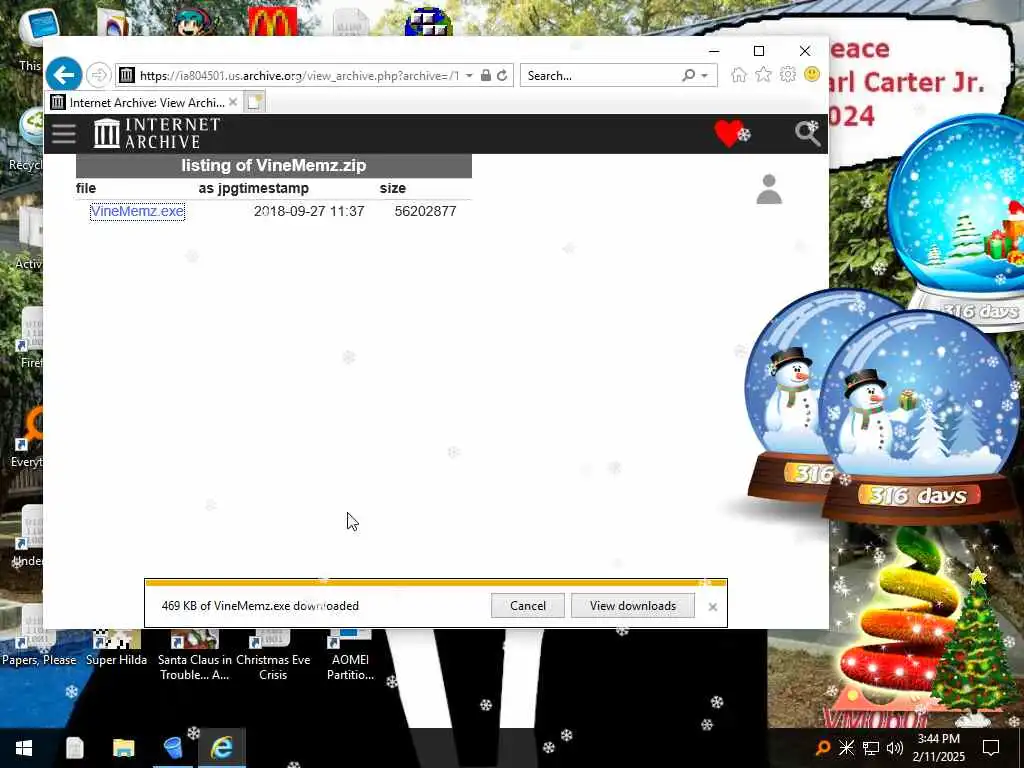The image size is (1024, 768).
Task: Go back with the browser Back arrow
Action: point(63,75)
